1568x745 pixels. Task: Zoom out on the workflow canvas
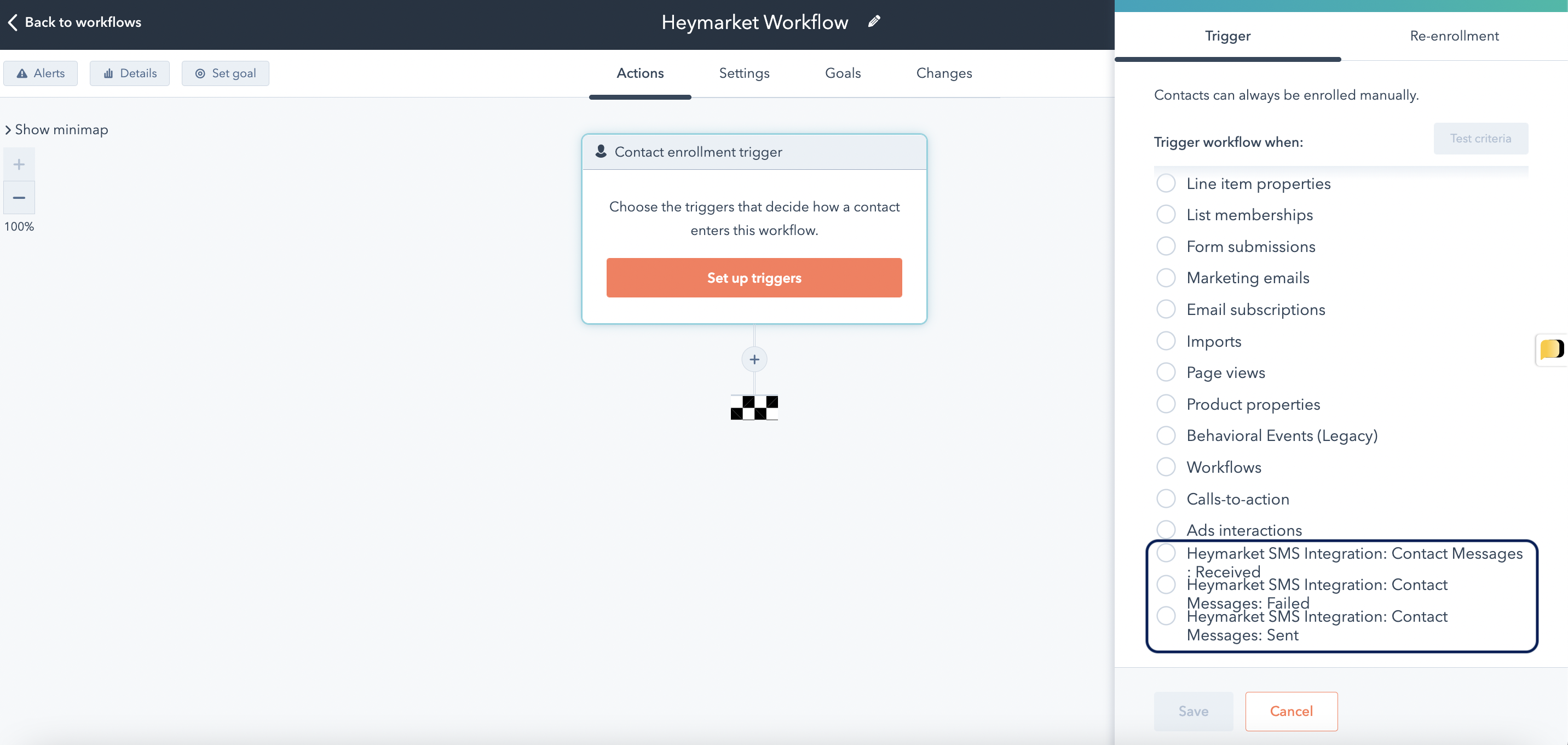point(19,197)
